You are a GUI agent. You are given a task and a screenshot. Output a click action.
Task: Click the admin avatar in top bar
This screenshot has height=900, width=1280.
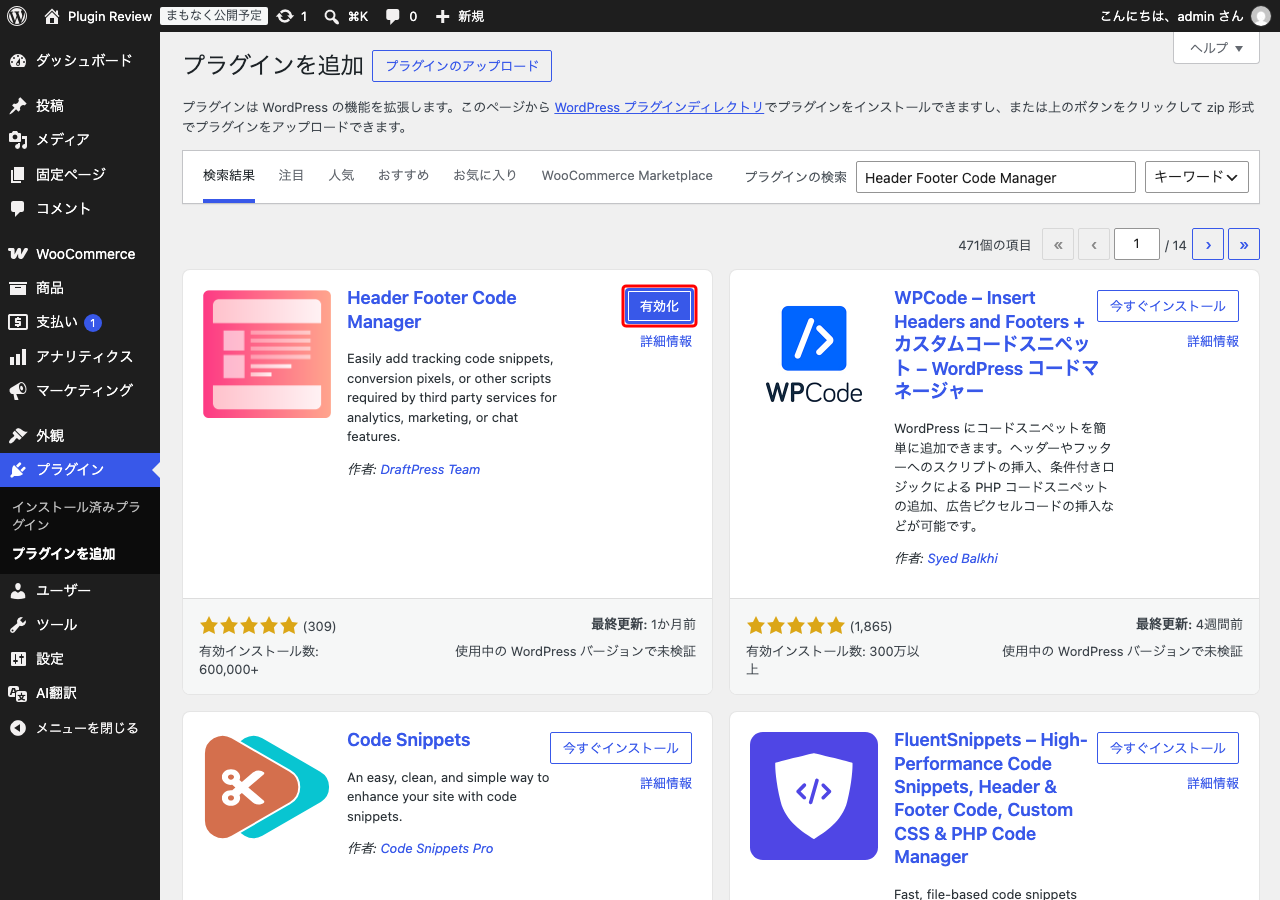tap(1261, 16)
